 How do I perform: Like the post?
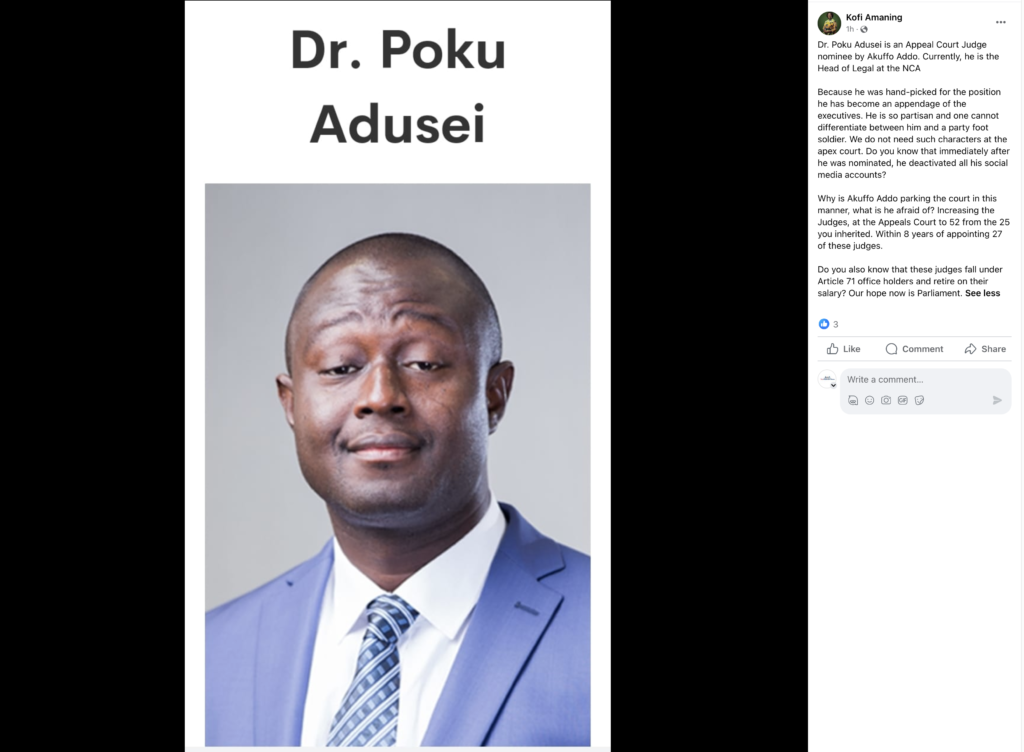[843, 349]
